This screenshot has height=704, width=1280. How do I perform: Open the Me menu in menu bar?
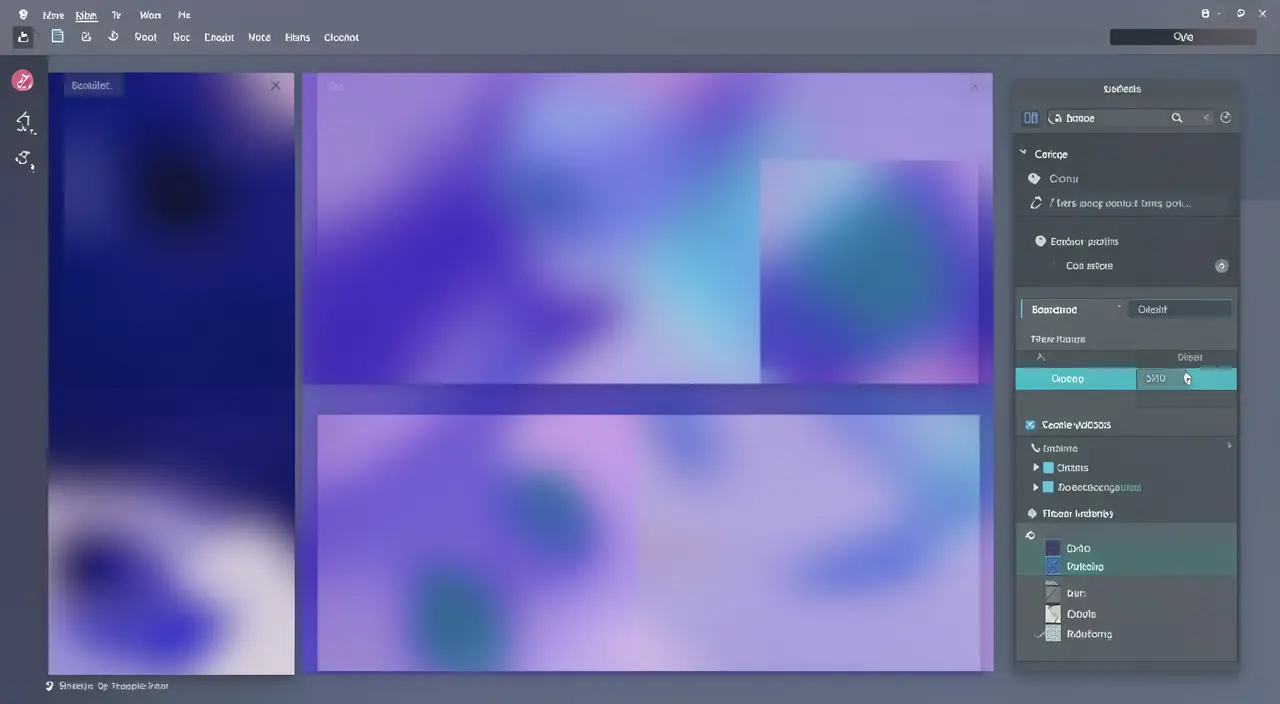pos(184,15)
